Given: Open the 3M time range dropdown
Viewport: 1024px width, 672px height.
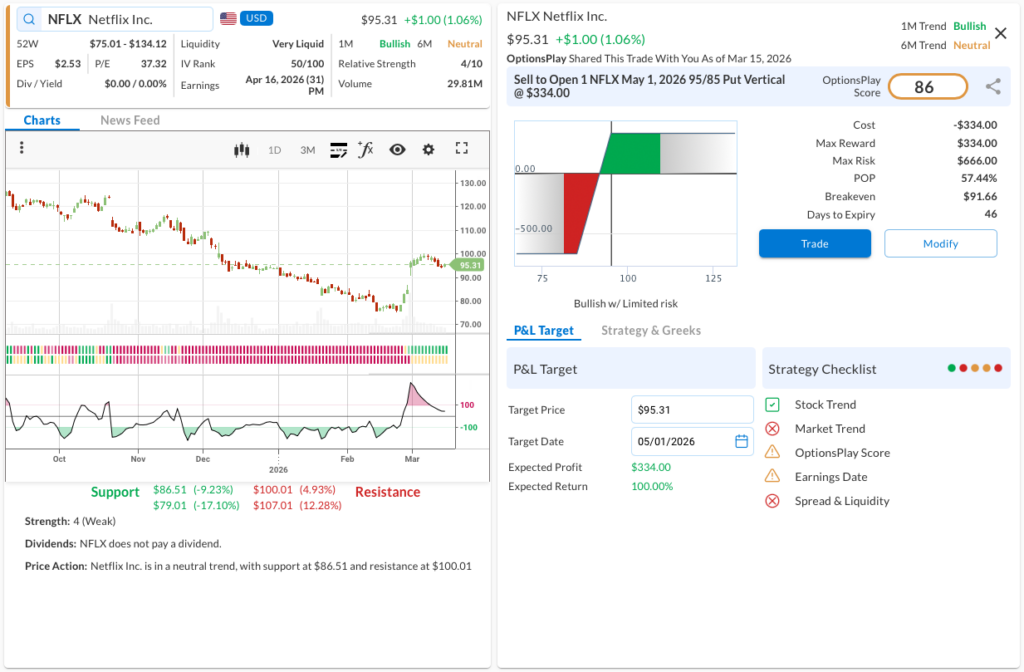Looking at the screenshot, I should click(x=307, y=150).
